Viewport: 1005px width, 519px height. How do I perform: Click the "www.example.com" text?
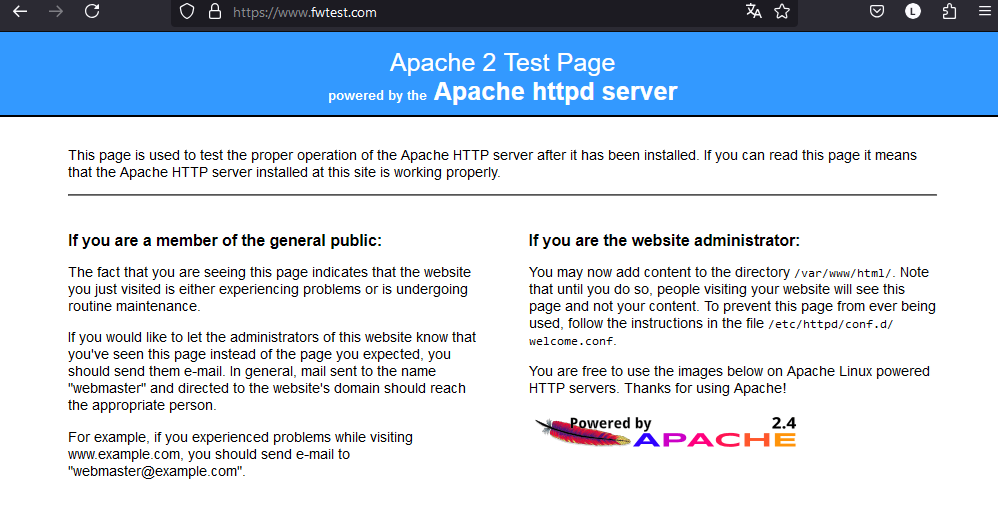[x=124, y=454]
